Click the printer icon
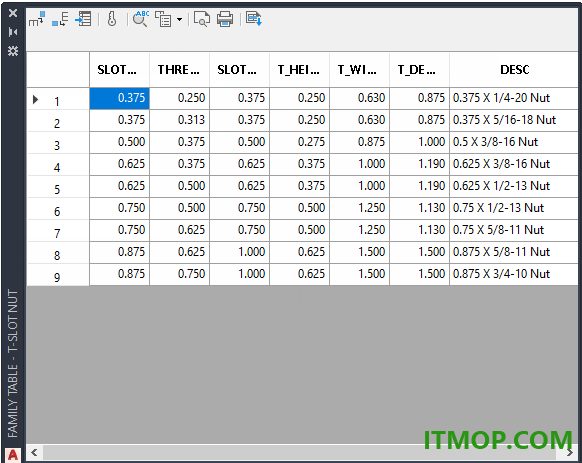The height and width of the screenshot is (463, 582). (225, 19)
